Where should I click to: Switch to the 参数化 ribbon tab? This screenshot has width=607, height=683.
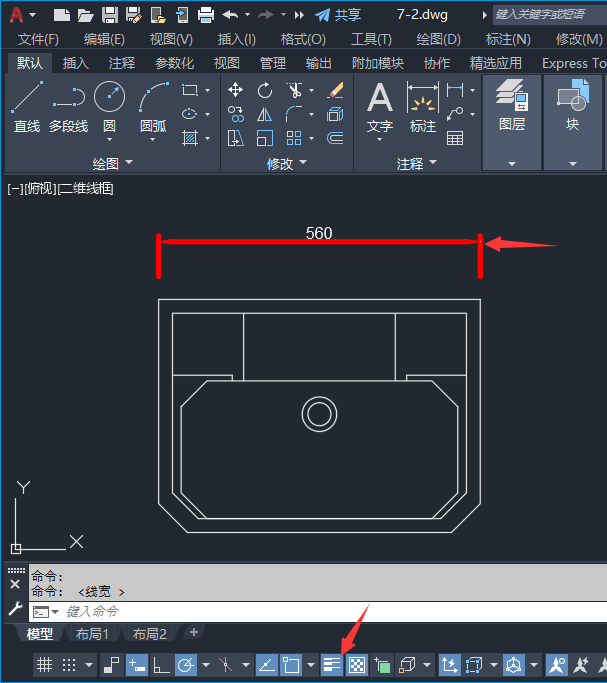tap(175, 64)
